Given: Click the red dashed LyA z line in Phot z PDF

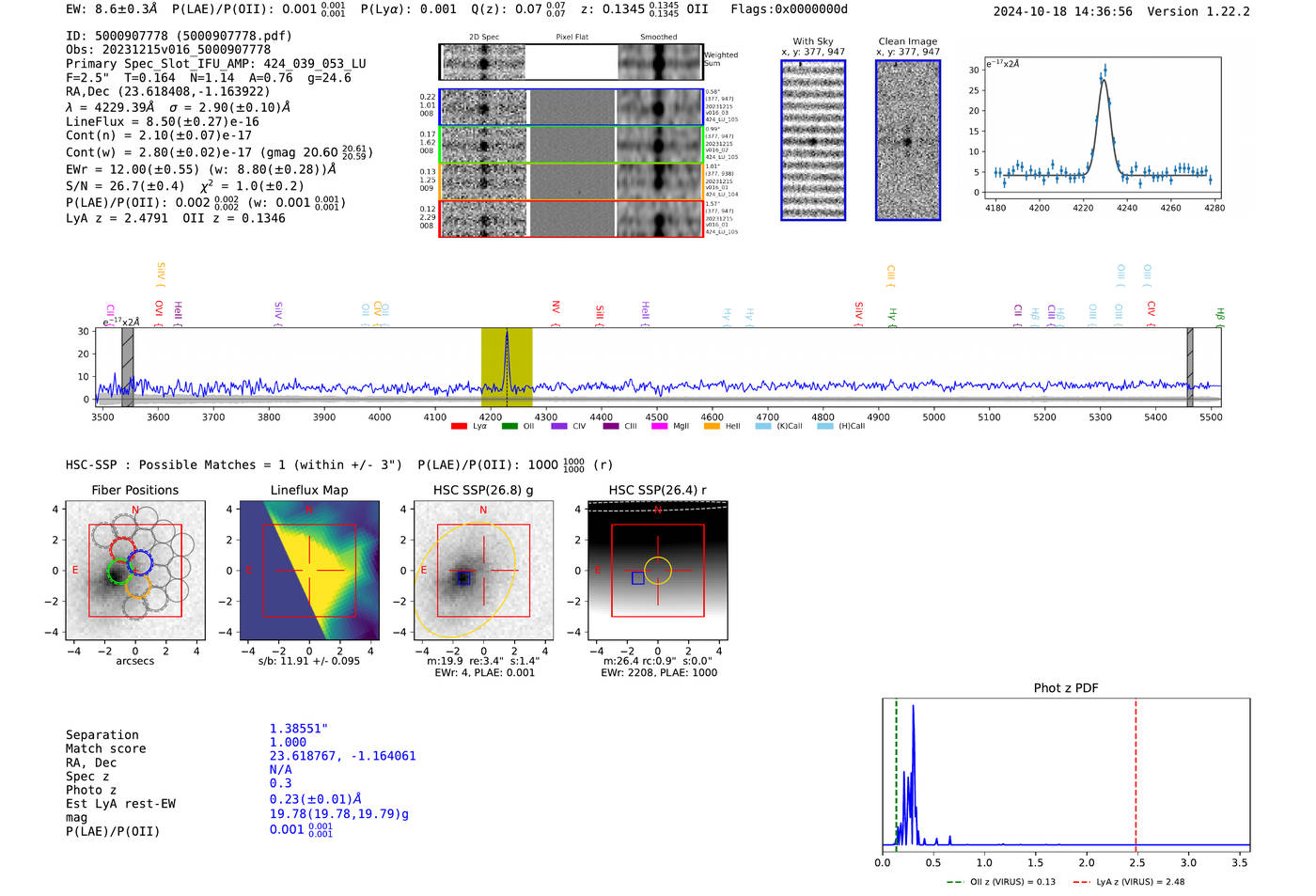Looking at the screenshot, I should (x=1136, y=776).
